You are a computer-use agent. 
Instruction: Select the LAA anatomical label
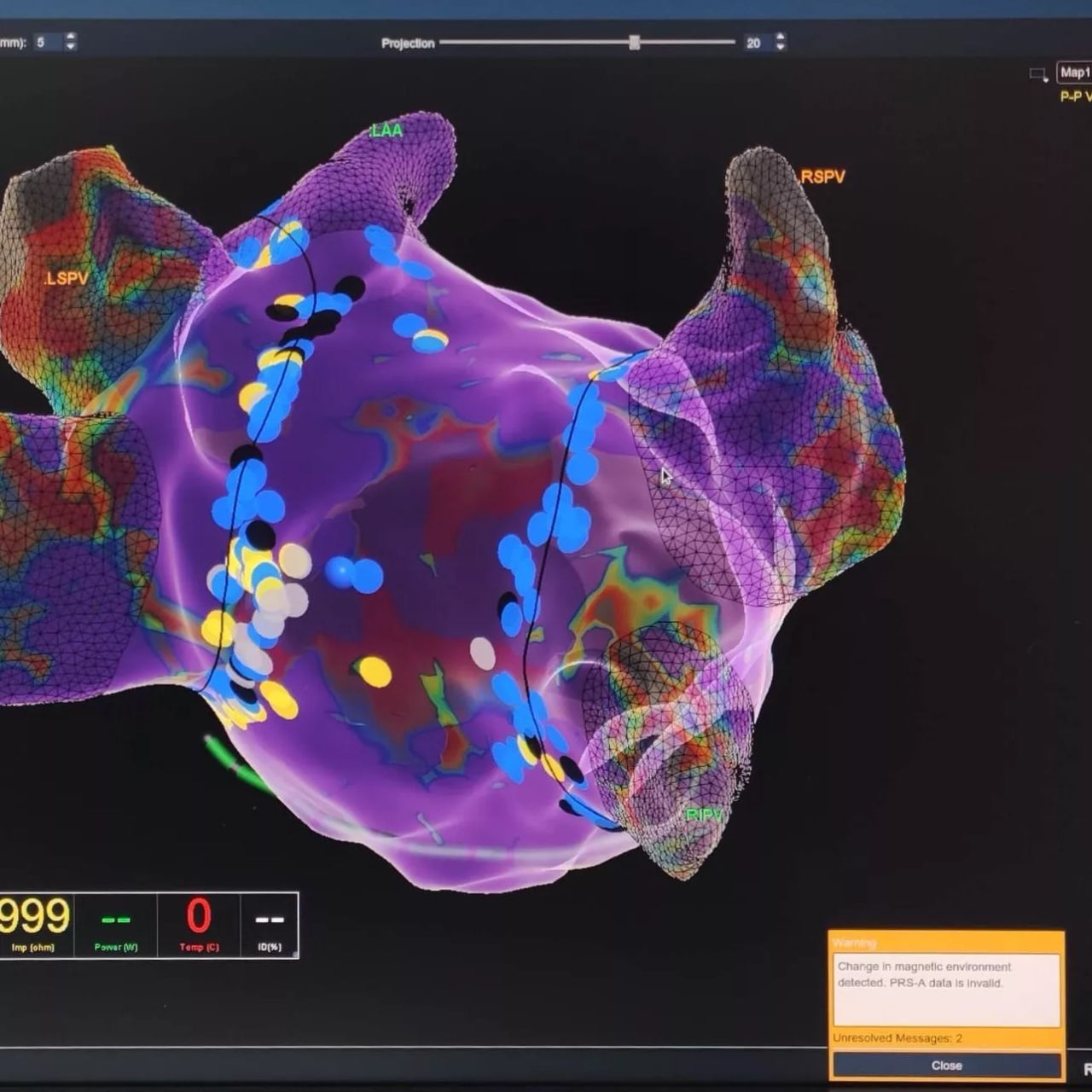[386, 131]
